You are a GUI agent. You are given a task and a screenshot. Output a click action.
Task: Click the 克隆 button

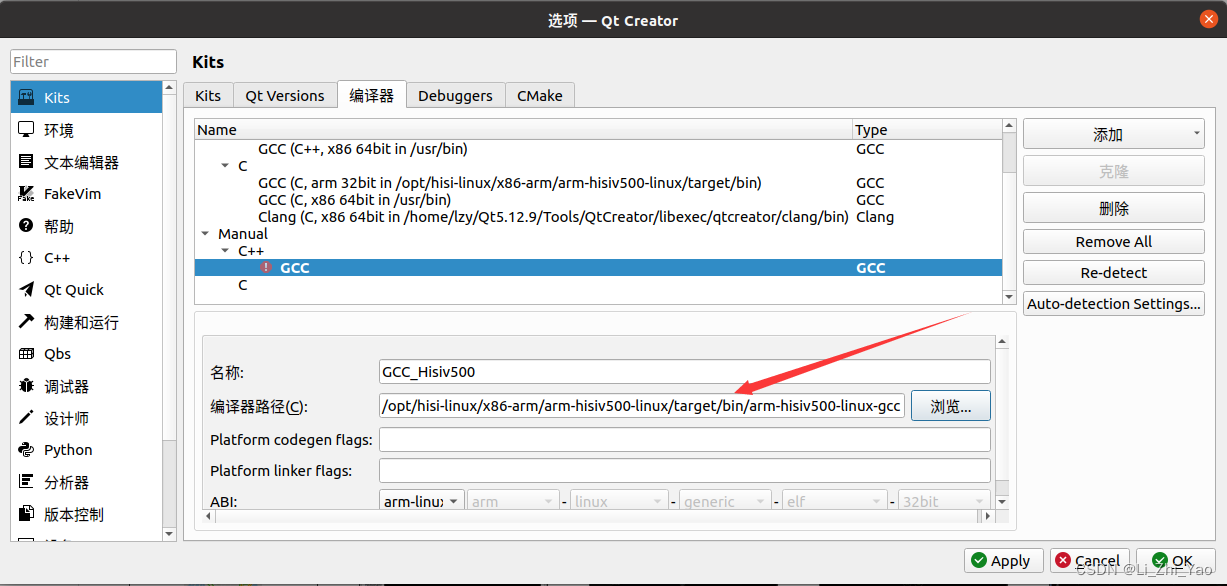coord(1113,171)
